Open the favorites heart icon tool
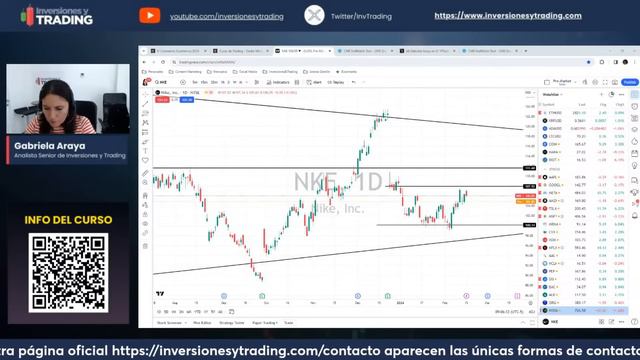Screen dimensions: 640x360 [145, 160]
